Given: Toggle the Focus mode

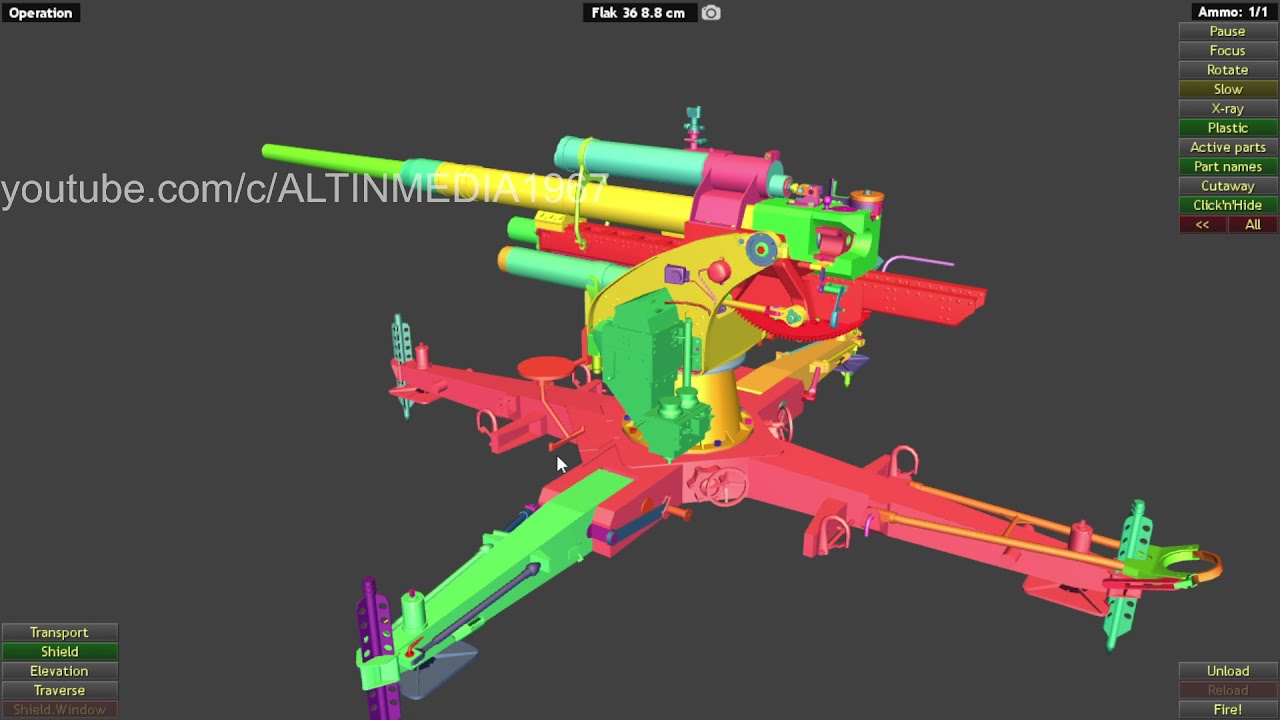Looking at the screenshot, I should [1227, 51].
